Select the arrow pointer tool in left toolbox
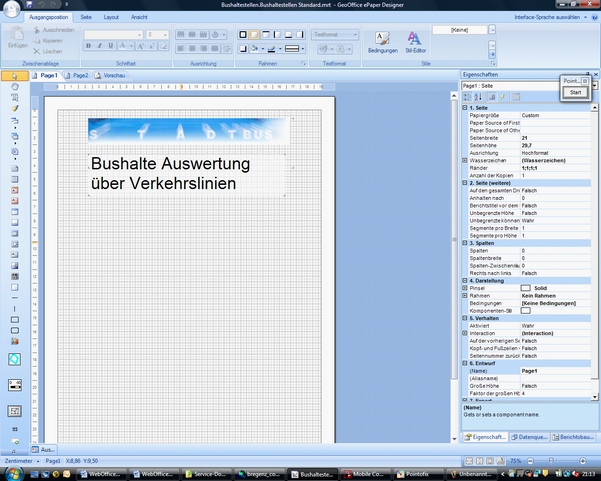Screen dimensions: 601x481 [x=15, y=76]
